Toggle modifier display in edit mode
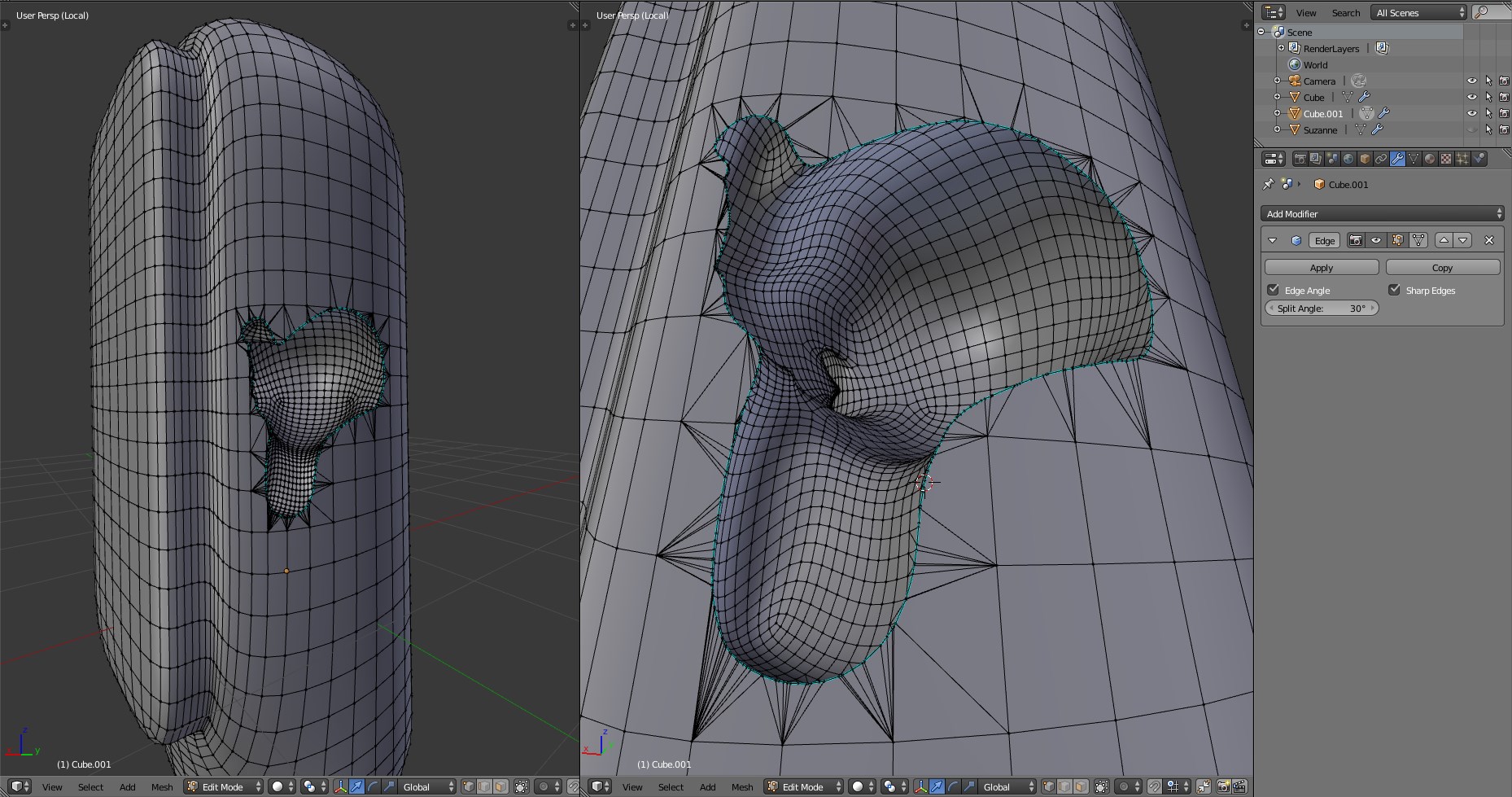Viewport: 1512px width, 797px height. point(1397,240)
